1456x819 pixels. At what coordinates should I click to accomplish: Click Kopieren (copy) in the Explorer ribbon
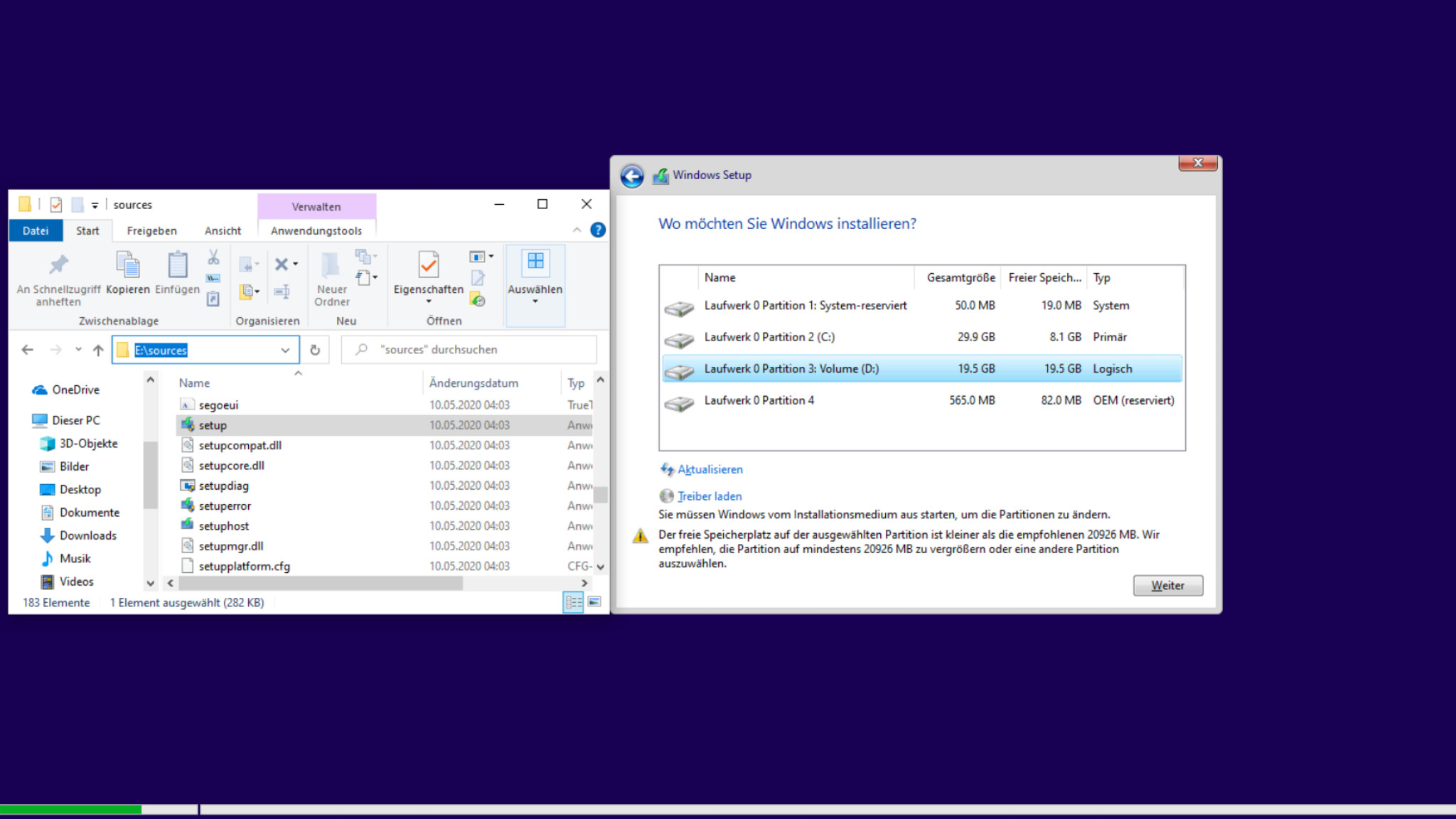coord(128,272)
